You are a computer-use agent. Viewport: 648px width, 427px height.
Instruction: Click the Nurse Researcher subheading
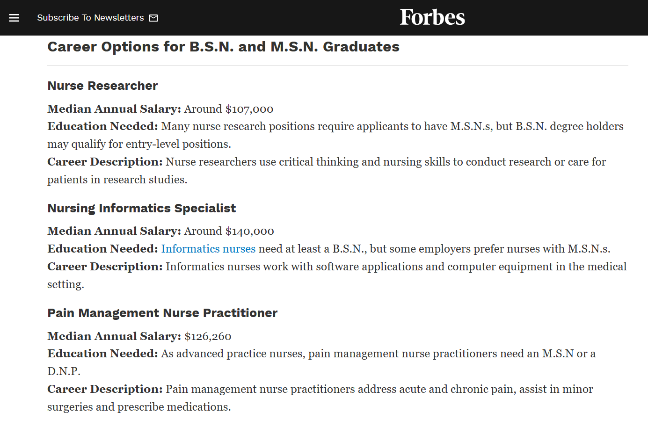click(102, 86)
